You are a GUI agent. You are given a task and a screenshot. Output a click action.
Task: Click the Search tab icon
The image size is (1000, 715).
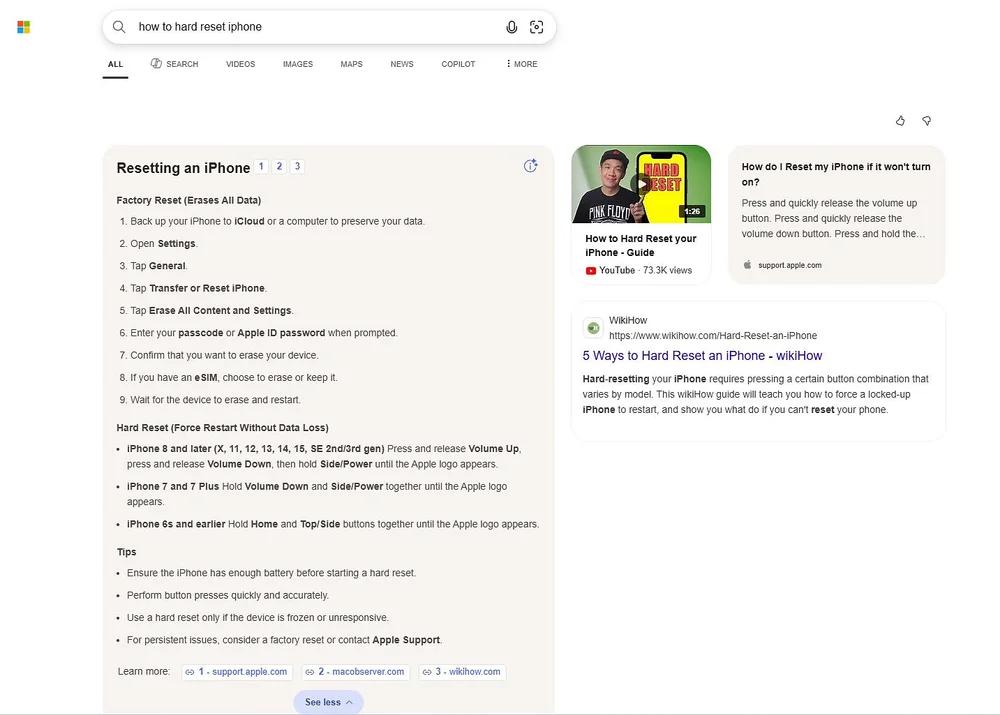click(x=156, y=63)
